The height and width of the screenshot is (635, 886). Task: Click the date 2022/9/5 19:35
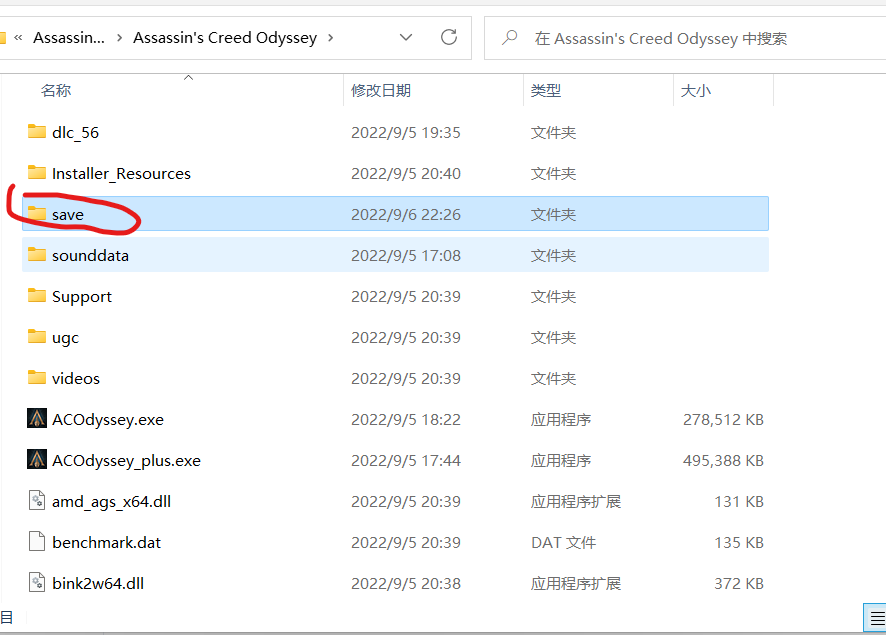point(406,133)
